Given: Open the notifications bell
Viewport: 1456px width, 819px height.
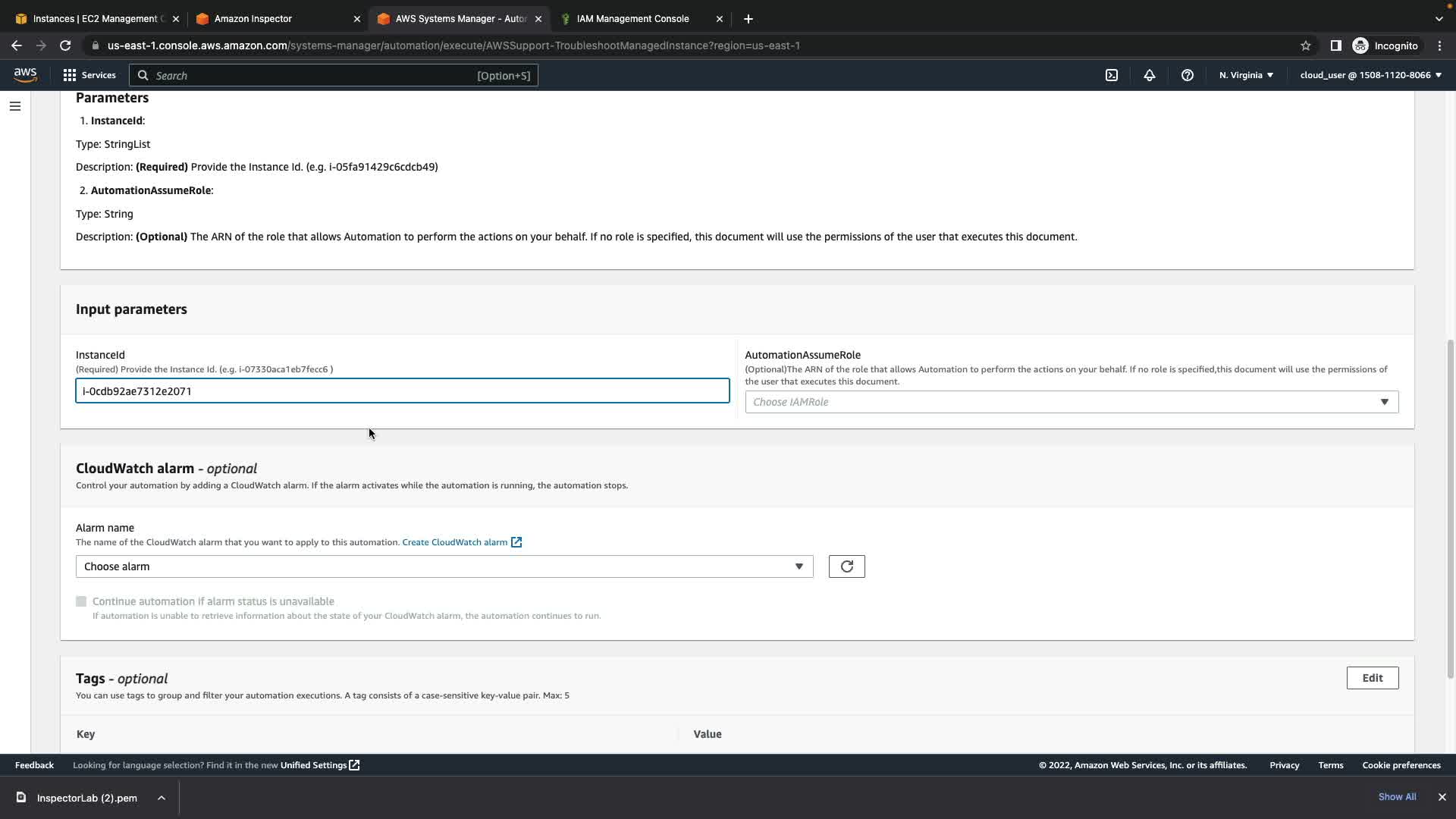Looking at the screenshot, I should [1149, 75].
